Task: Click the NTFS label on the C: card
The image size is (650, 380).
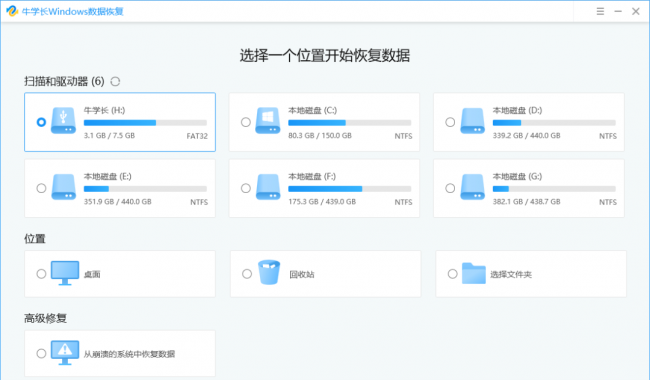Action: [403, 136]
